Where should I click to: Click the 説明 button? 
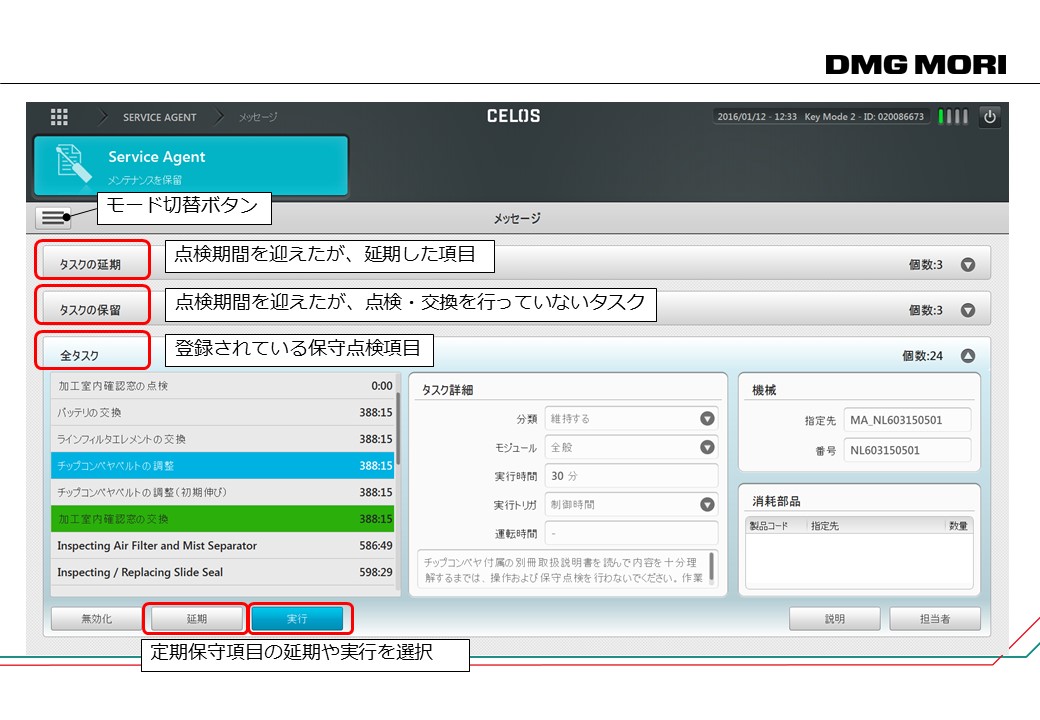click(x=834, y=619)
